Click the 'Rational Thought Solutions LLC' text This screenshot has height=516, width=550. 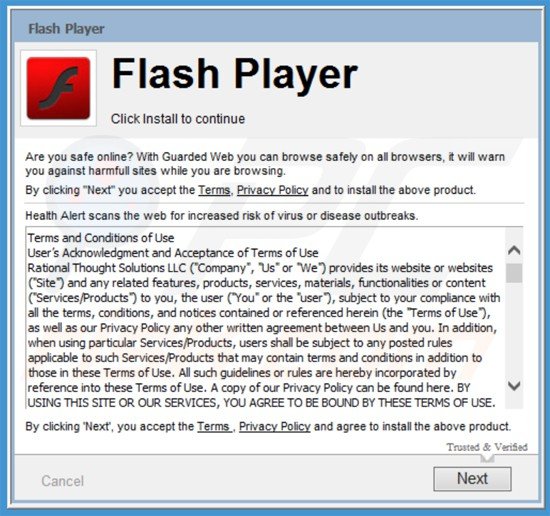pos(107,268)
